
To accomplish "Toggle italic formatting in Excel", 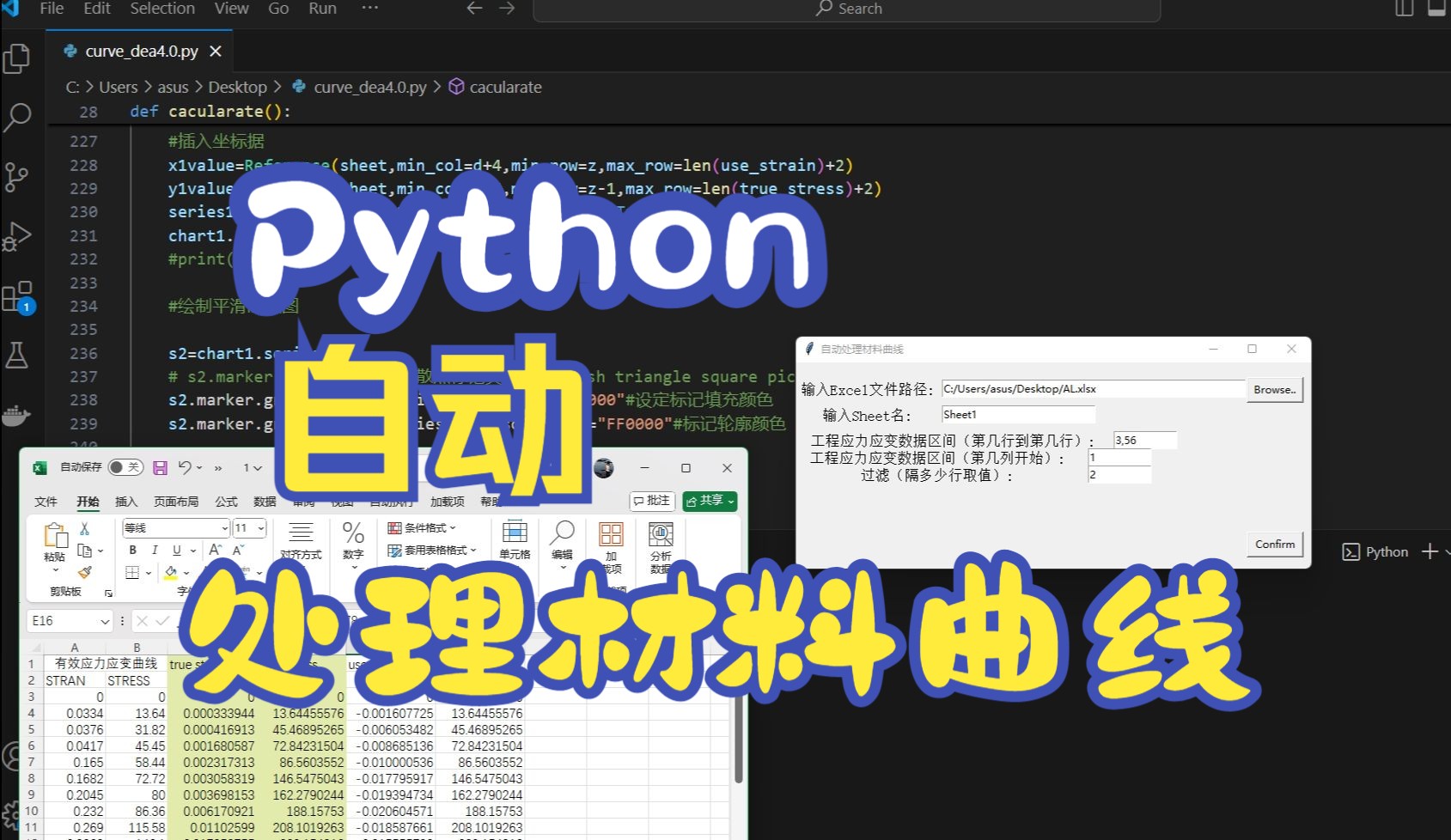I will [x=155, y=551].
